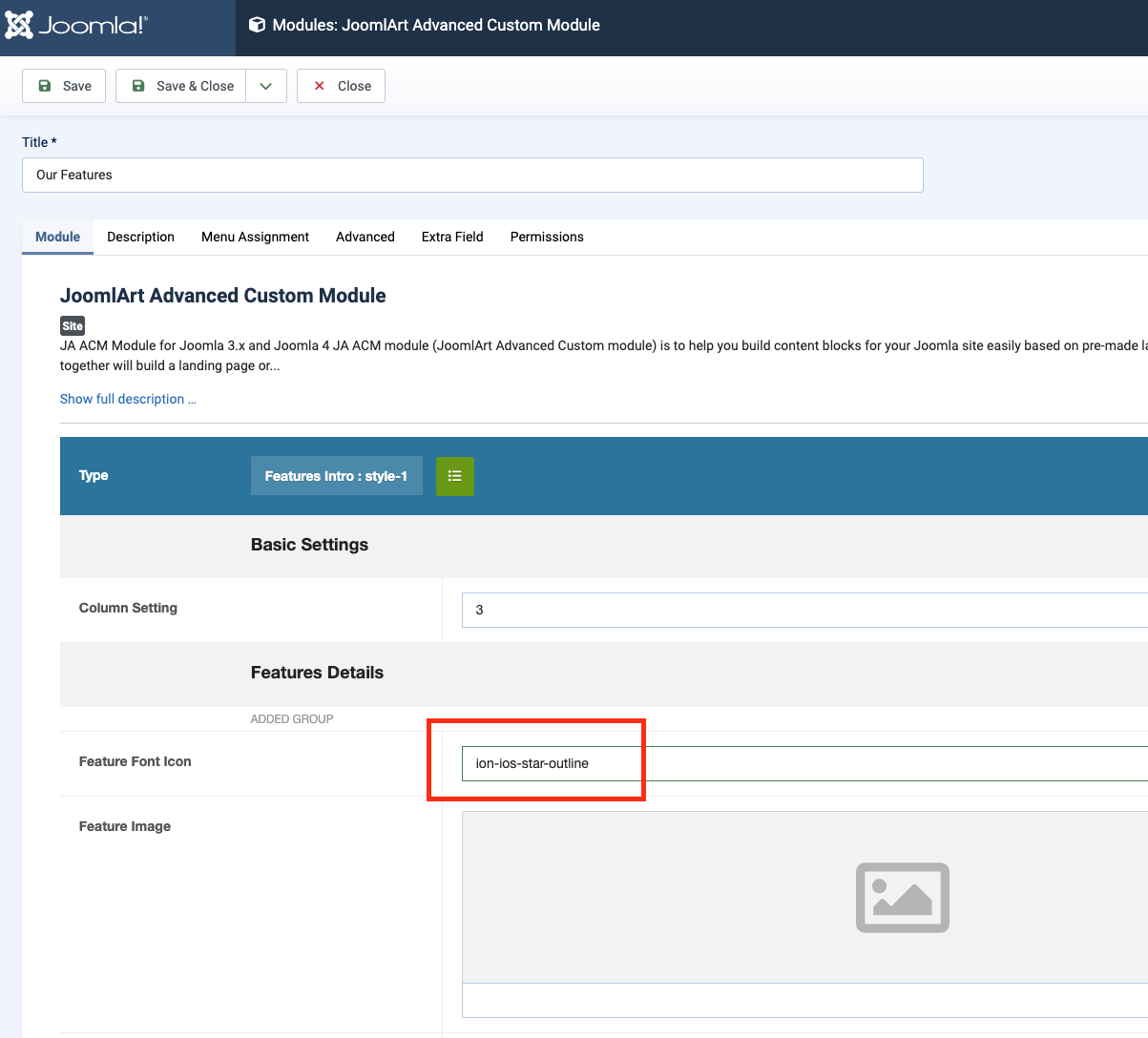Close the module editor with the Close button
This screenshot has height=1038, width=1148.
click(x=341, y=86)
